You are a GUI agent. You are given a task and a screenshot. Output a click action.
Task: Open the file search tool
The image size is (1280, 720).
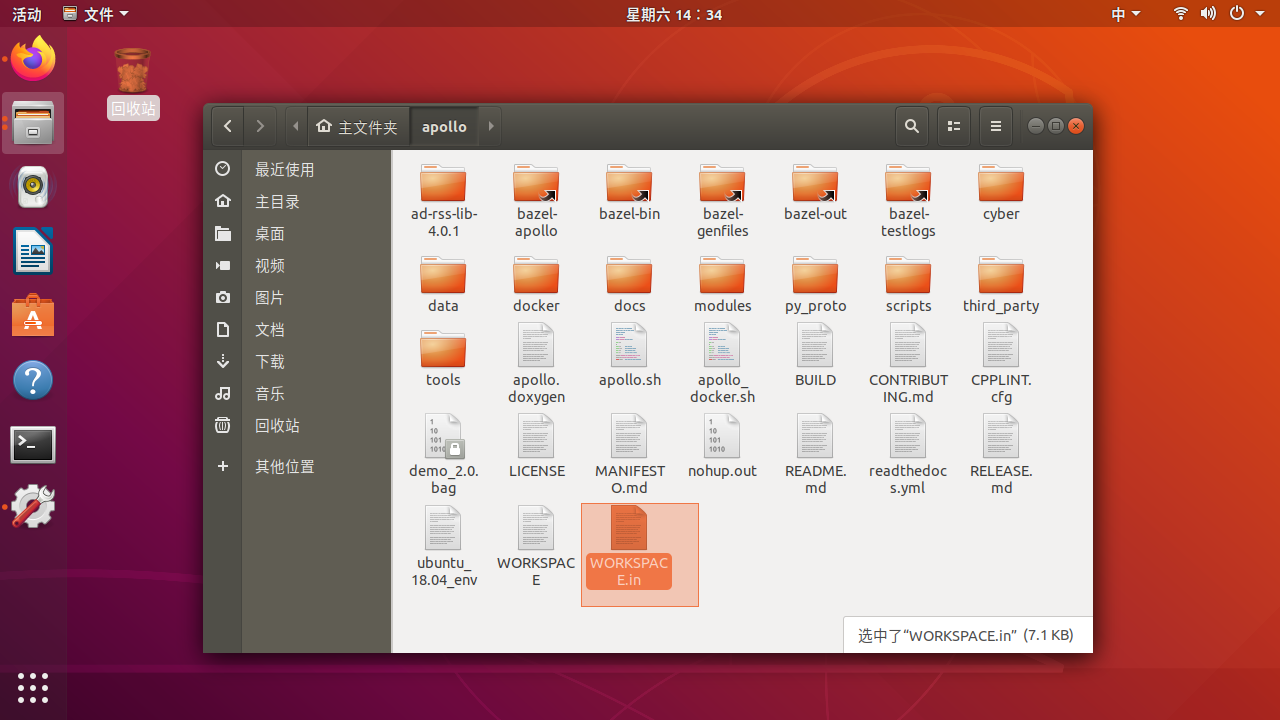click(912, 126)
